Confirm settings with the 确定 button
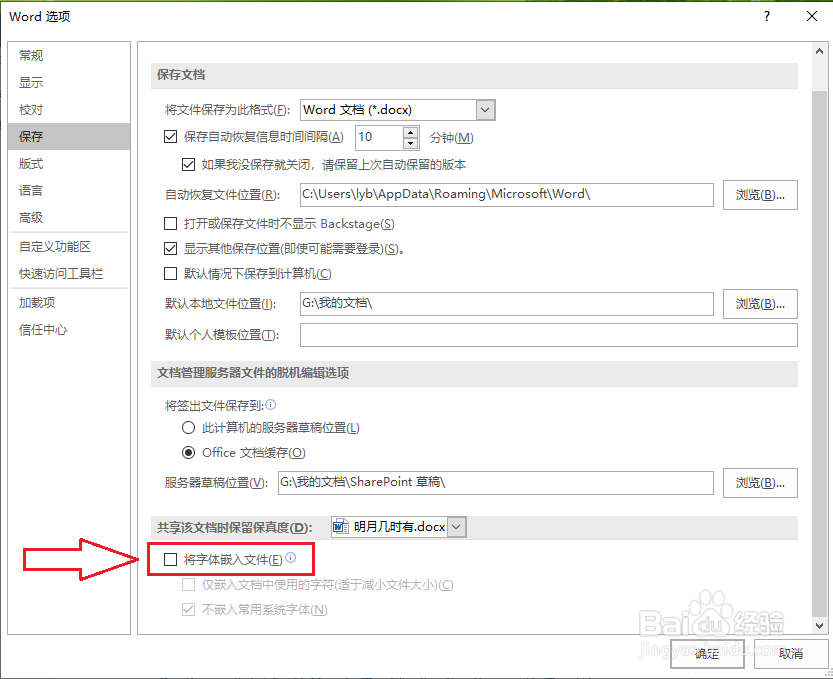Image resolution: width=833 pixels, height=679 pixels. pyautogui.click(x=706, y=654)
